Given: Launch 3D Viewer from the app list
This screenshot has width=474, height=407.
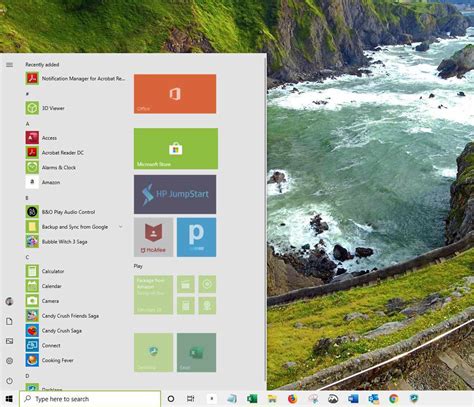Looking at the screenshot, I should [x=45, y=108].
